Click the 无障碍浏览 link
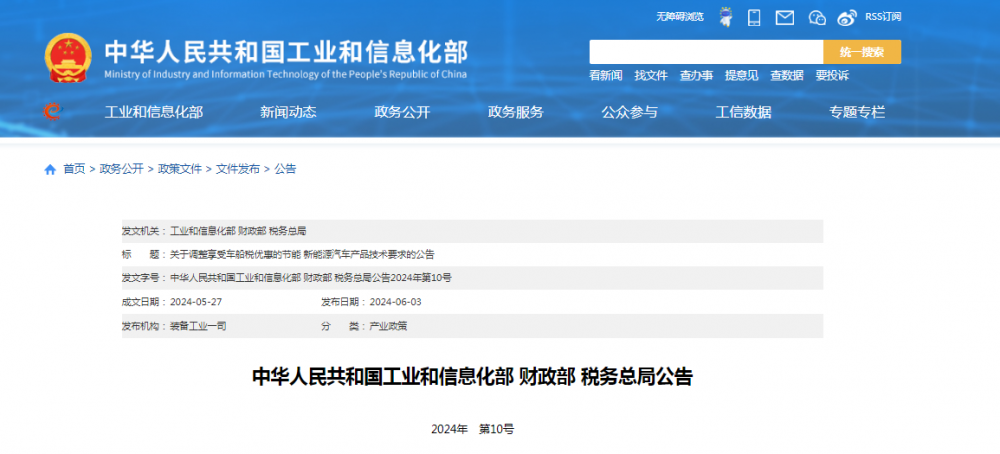 point(680,17)
